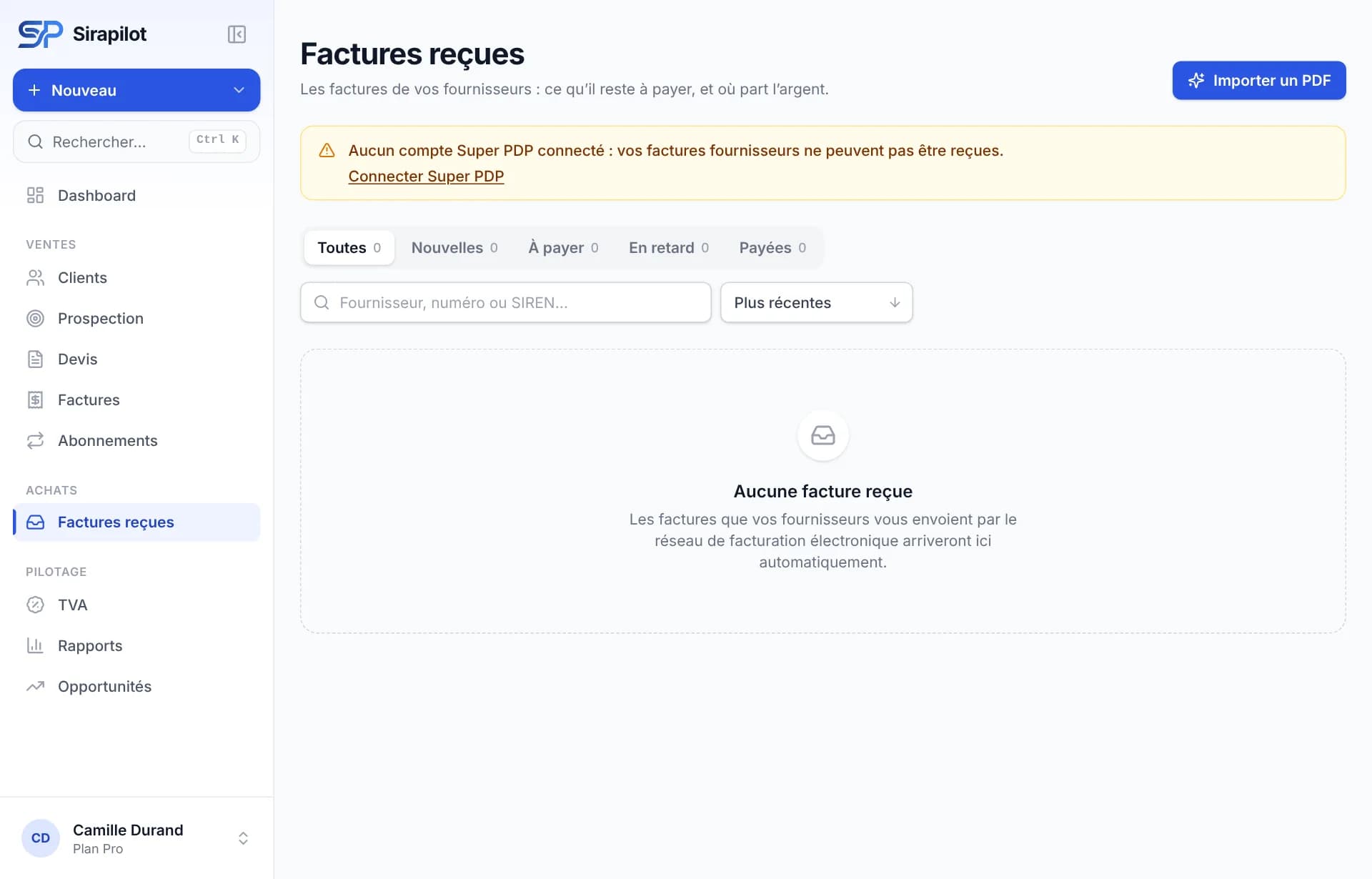Image resolution: width=1372 pixels, height=879 pixels.
Task: Click the 'Aucune facture reçue' heading
Action: tap(822, 491)
